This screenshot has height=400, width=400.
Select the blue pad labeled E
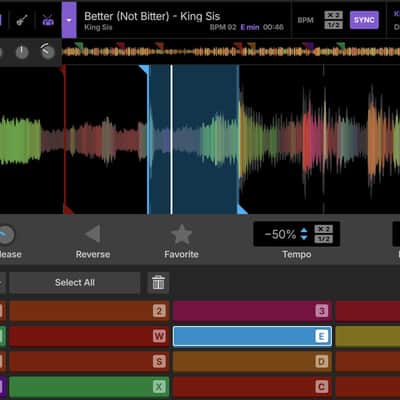[x=252, y=336]
